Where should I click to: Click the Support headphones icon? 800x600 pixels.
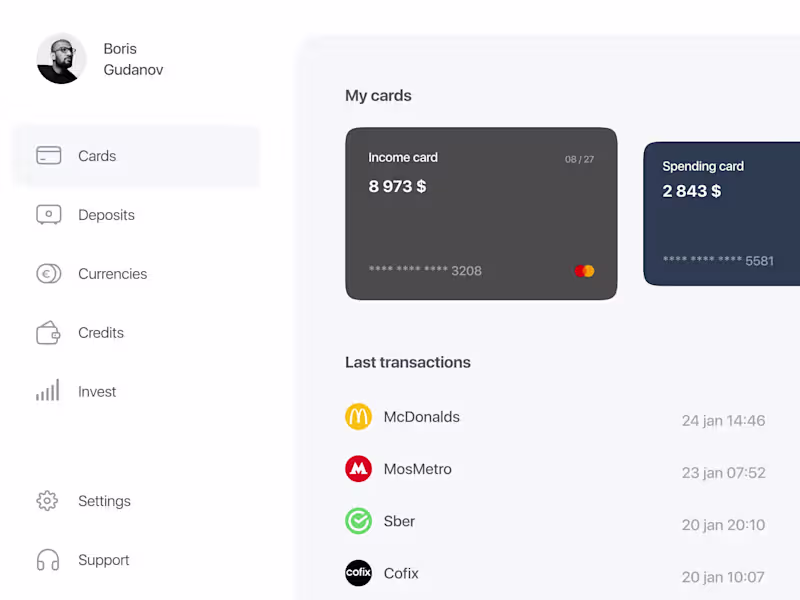(x=48, y=560)
